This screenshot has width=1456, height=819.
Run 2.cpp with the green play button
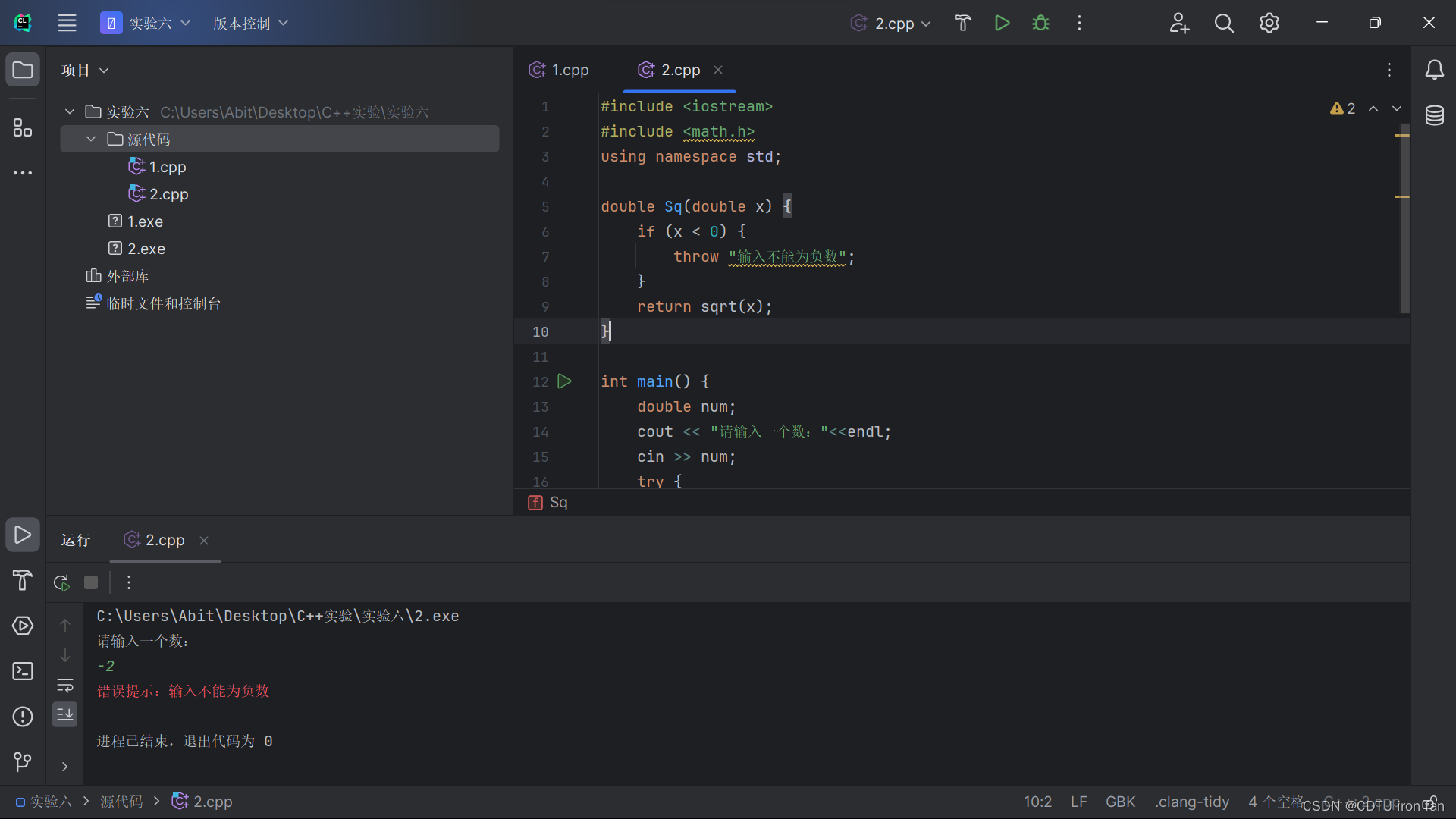1002,23
